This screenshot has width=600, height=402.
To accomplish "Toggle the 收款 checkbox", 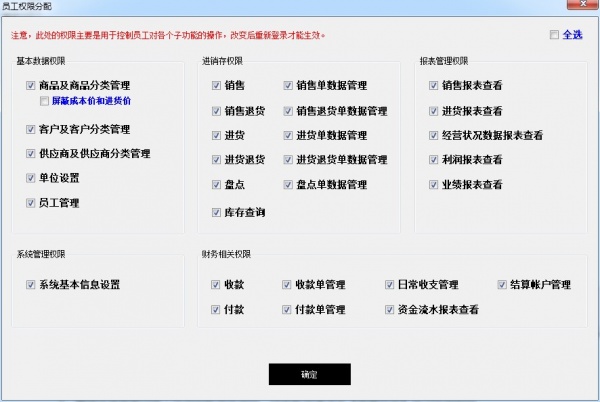I will [215, 285].
